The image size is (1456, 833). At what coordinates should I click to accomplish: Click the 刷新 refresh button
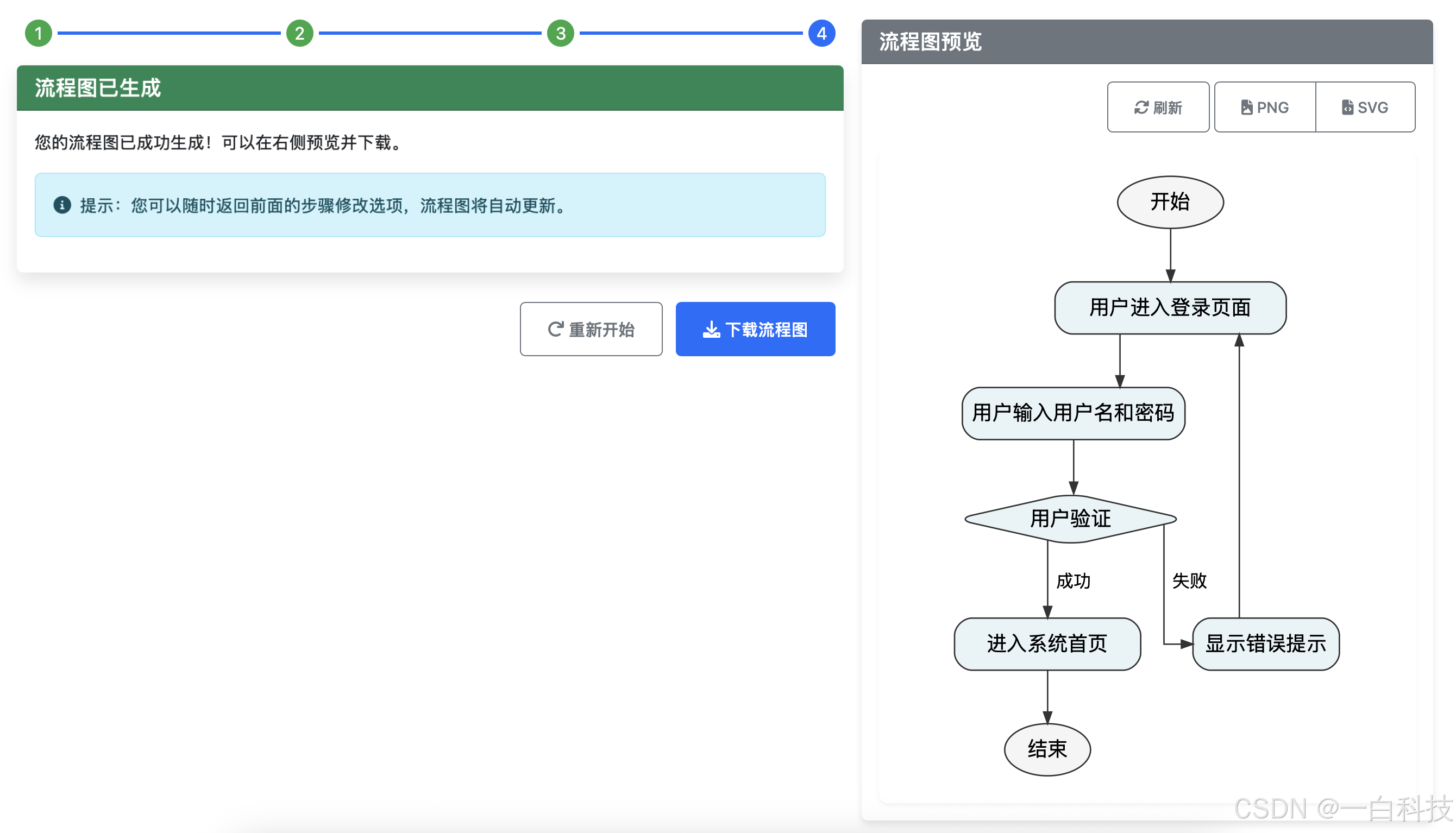coord(1158,107)
